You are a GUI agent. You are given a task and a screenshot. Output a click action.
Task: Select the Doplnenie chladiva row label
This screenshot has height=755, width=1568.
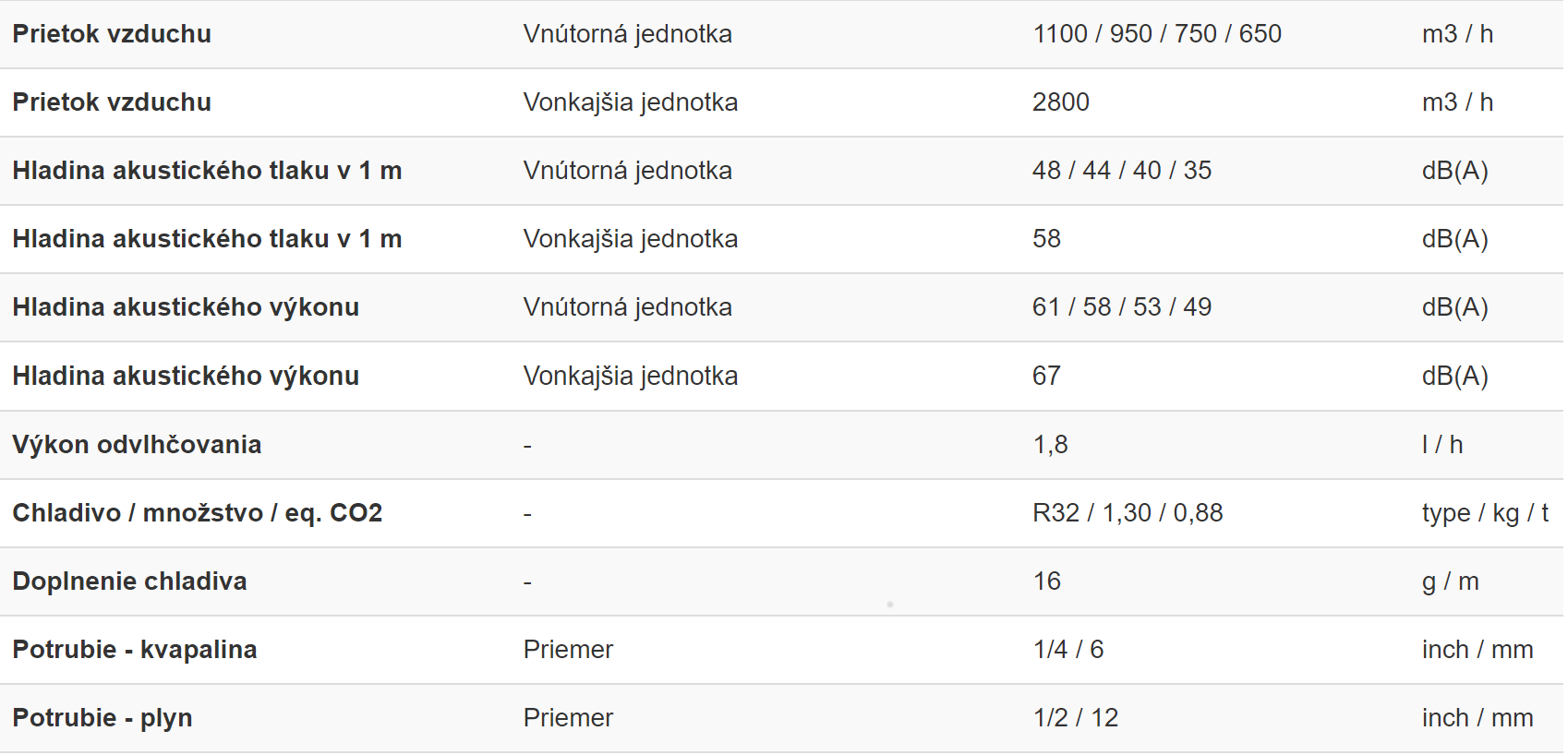pos(129,581)
